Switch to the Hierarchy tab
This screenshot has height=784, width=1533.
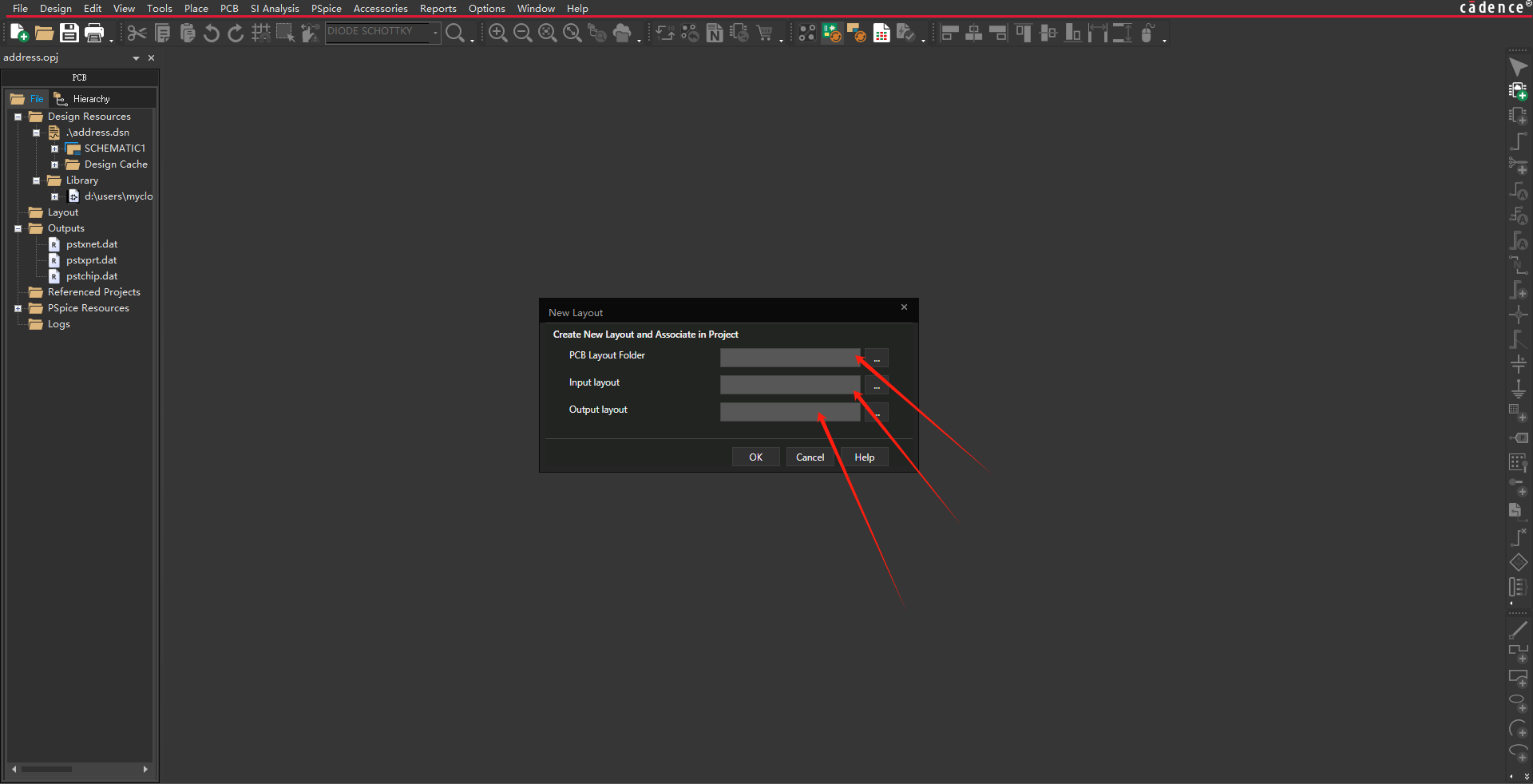(83, 99)
